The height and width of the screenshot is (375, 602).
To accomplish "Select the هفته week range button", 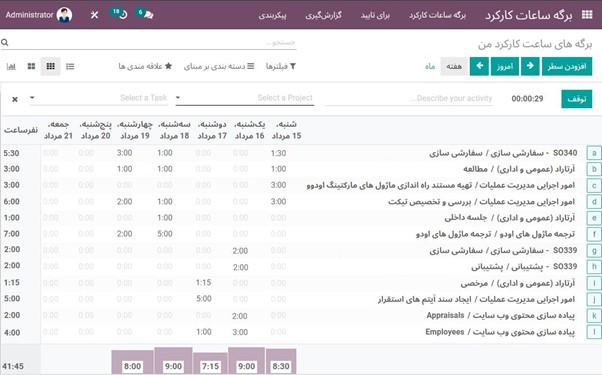I will [x=454, y=66].
